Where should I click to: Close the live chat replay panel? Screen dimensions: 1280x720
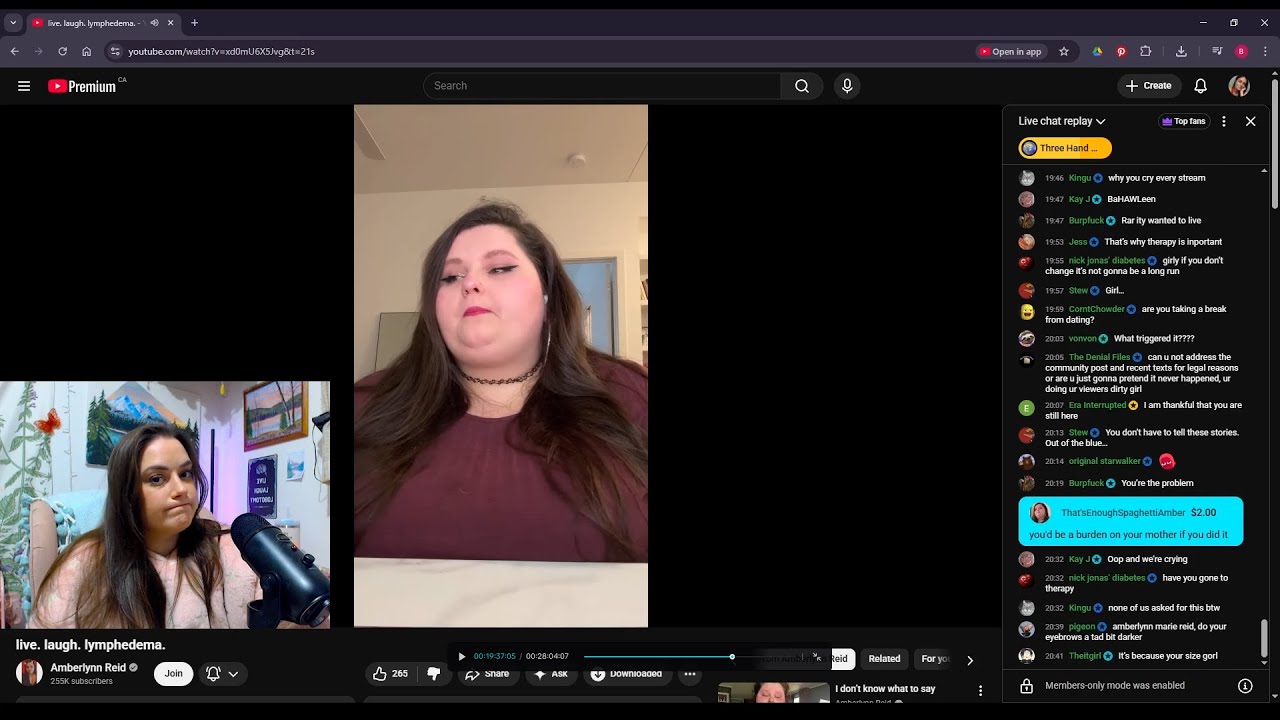[1250, 121]
